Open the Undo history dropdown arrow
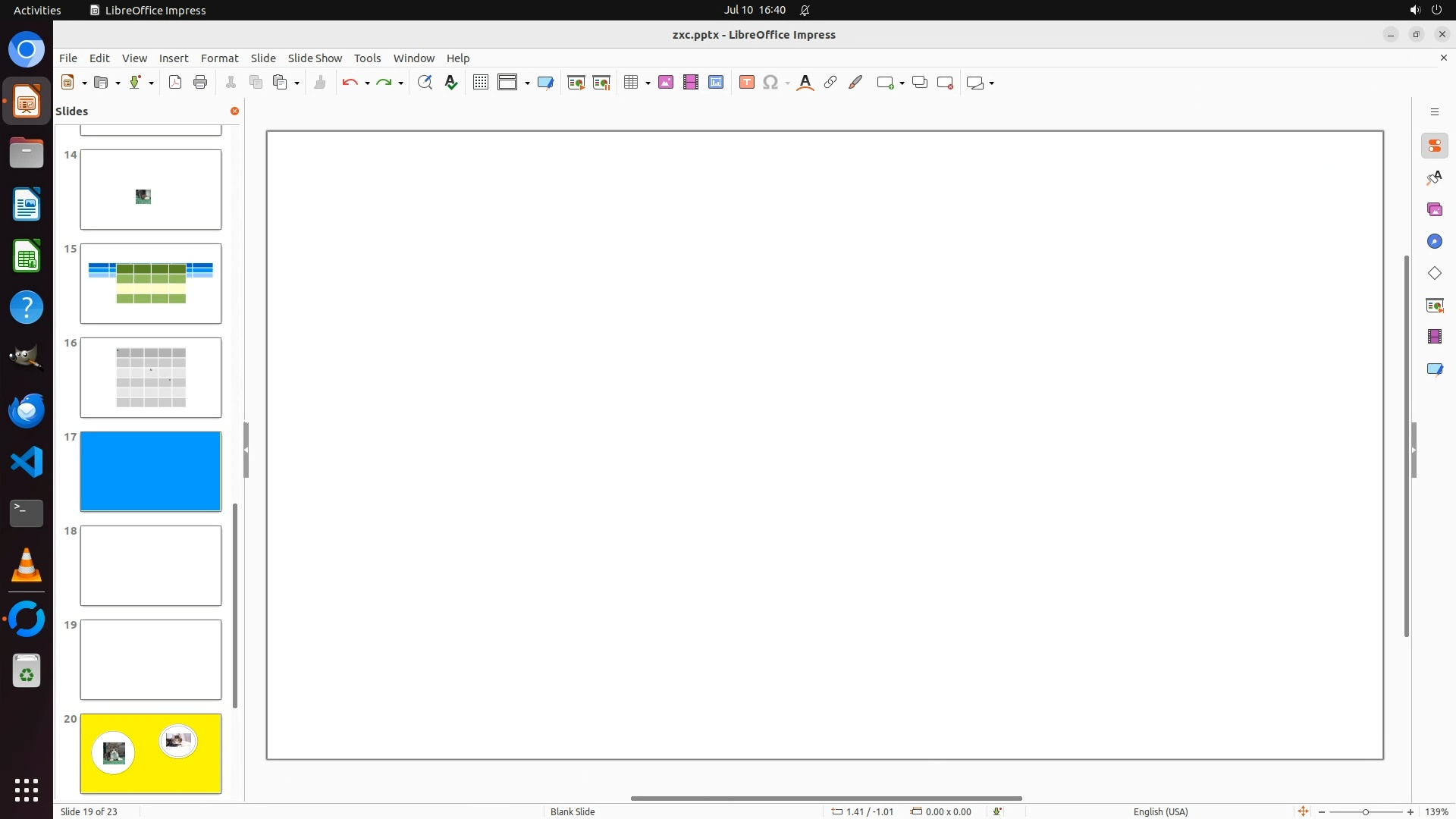Viewport: 1456px width, 819px height. click(x=367, y=83)
